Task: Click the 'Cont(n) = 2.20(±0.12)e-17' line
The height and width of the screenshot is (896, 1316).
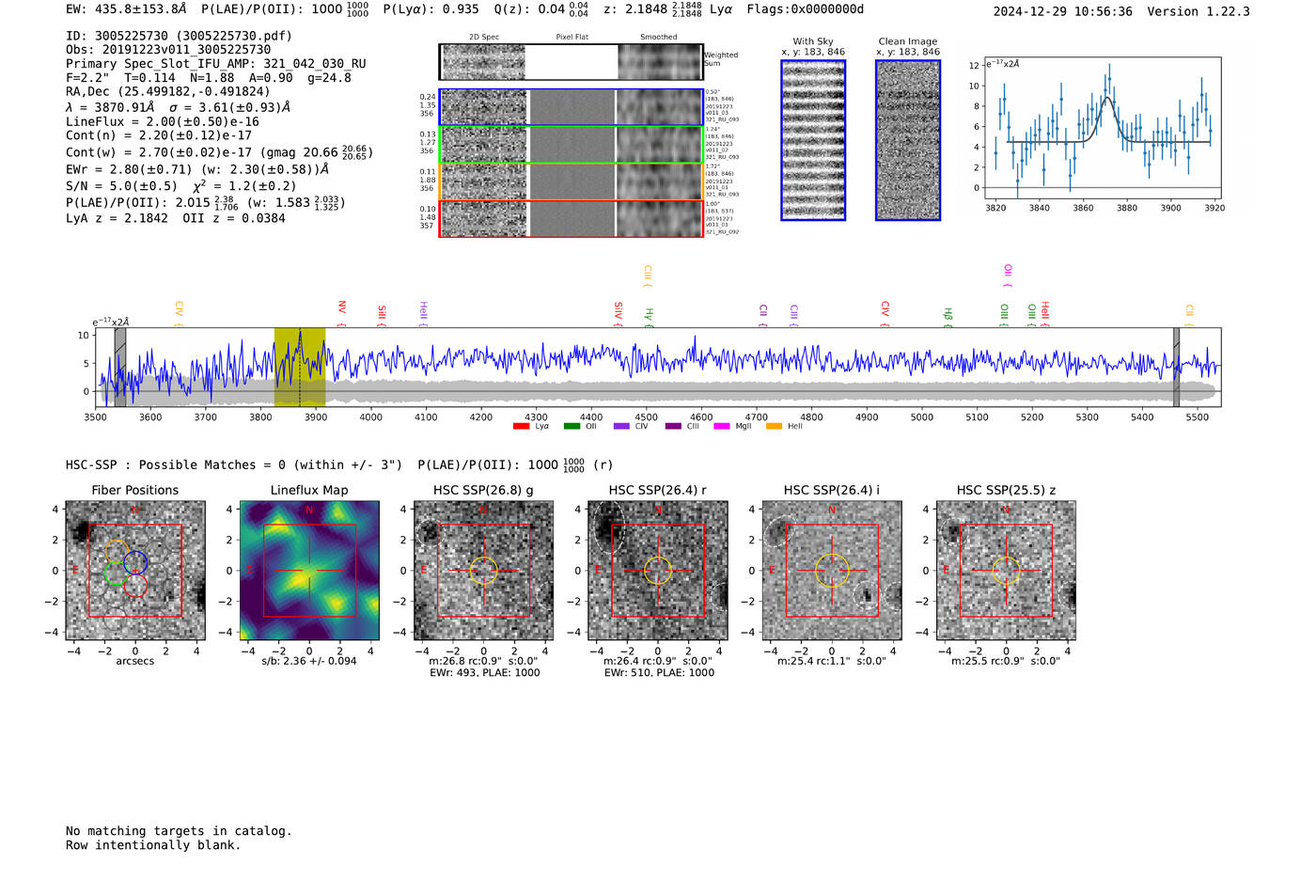Action: tap(159, 135)
